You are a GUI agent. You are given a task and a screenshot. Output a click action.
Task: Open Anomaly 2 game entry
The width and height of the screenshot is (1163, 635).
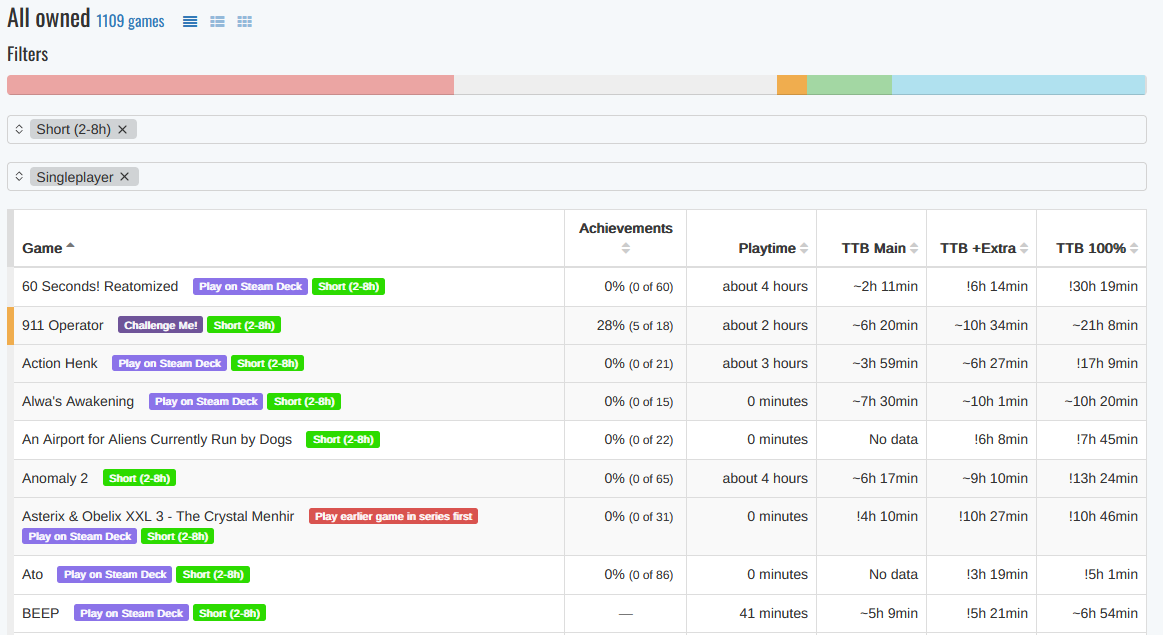tap(55, 478)
